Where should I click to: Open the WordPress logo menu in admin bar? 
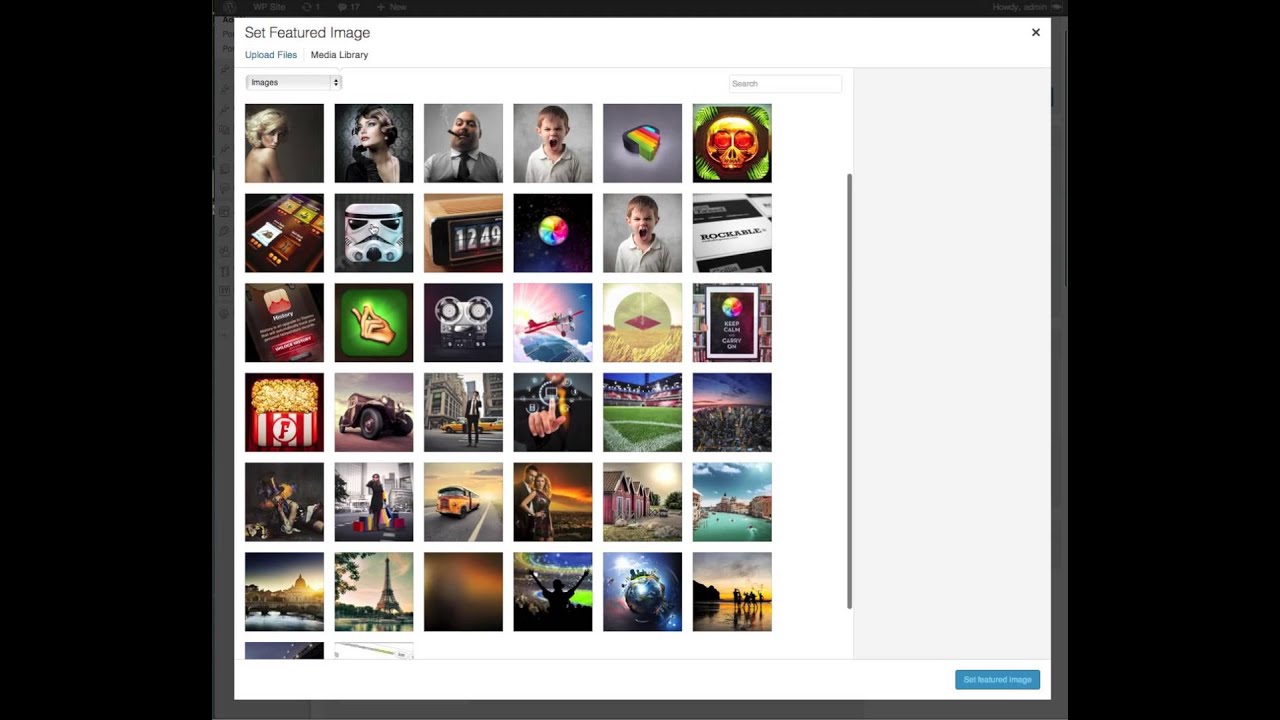pyautogui.click(x=229, y=7)
